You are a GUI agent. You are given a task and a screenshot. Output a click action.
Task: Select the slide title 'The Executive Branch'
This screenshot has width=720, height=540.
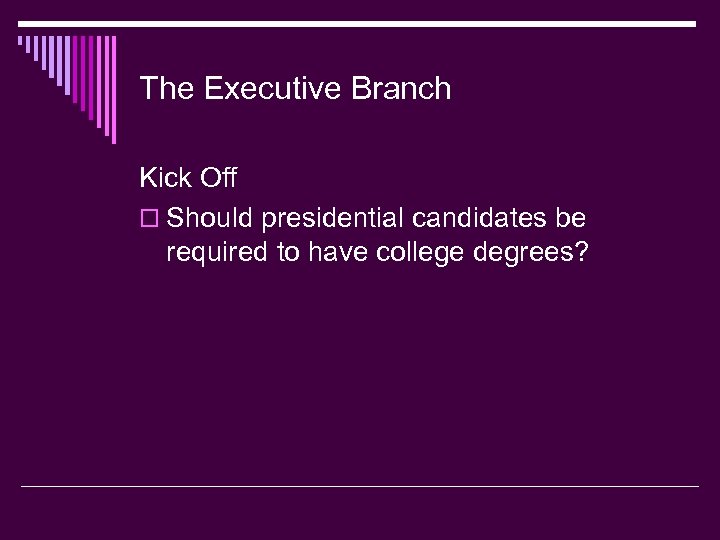296,89
